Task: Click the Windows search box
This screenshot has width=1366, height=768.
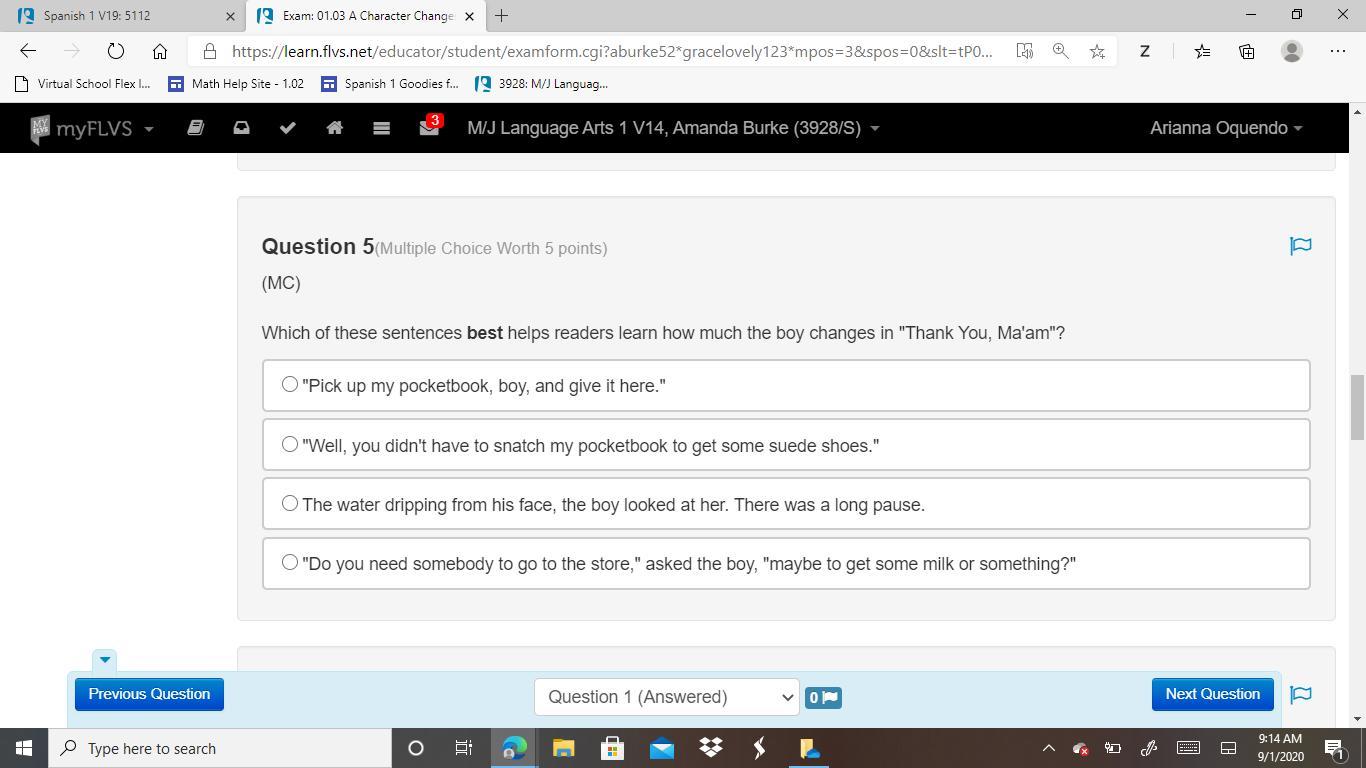Action: point(220,748)
